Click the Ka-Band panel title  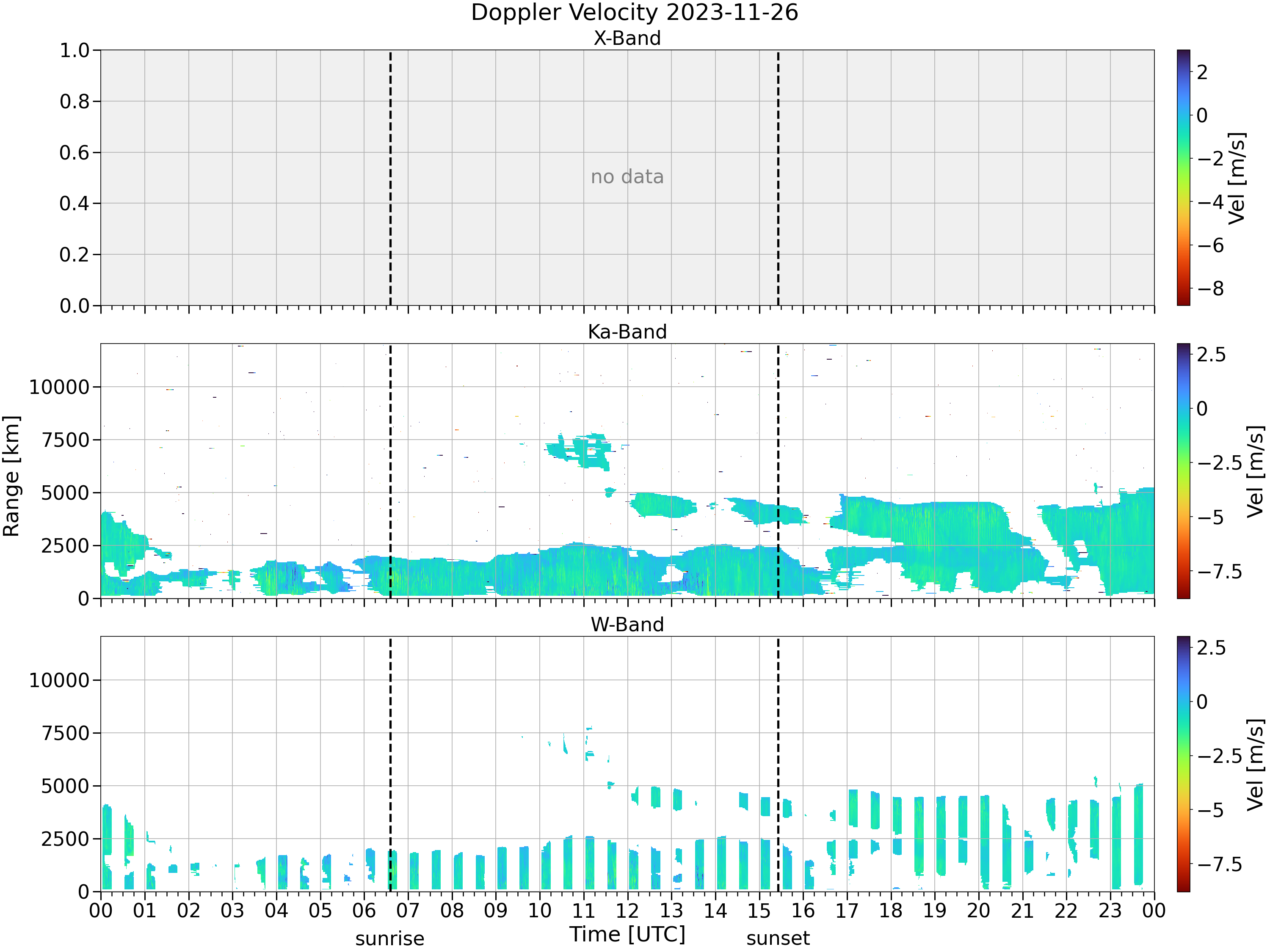tap(627, 332)
